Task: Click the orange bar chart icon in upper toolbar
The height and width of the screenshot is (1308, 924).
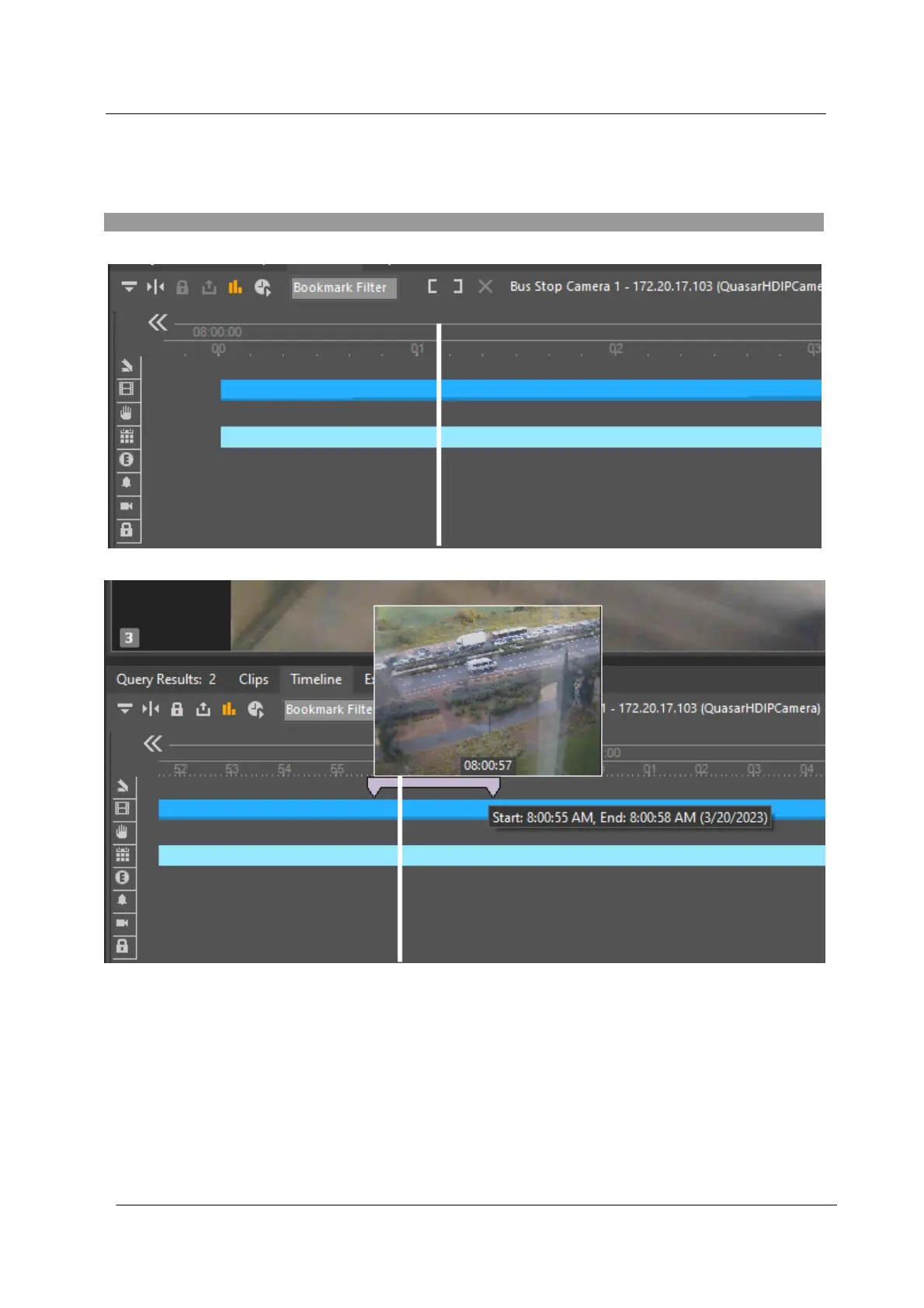Action: pos(234,287)
